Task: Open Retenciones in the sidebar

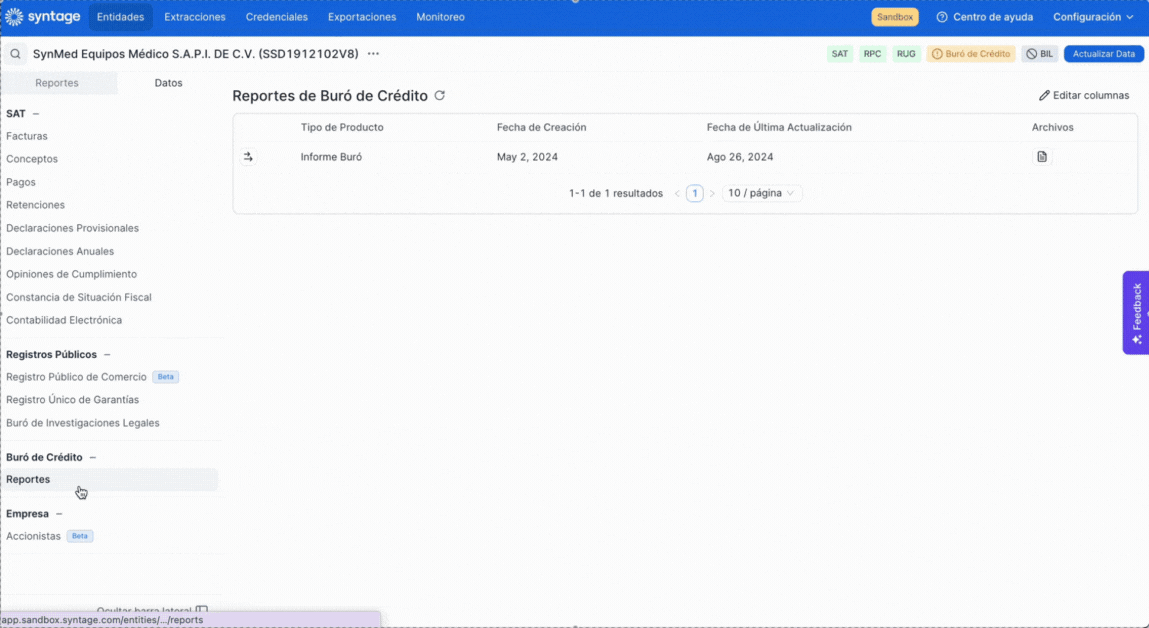Action: pos(35,205)
